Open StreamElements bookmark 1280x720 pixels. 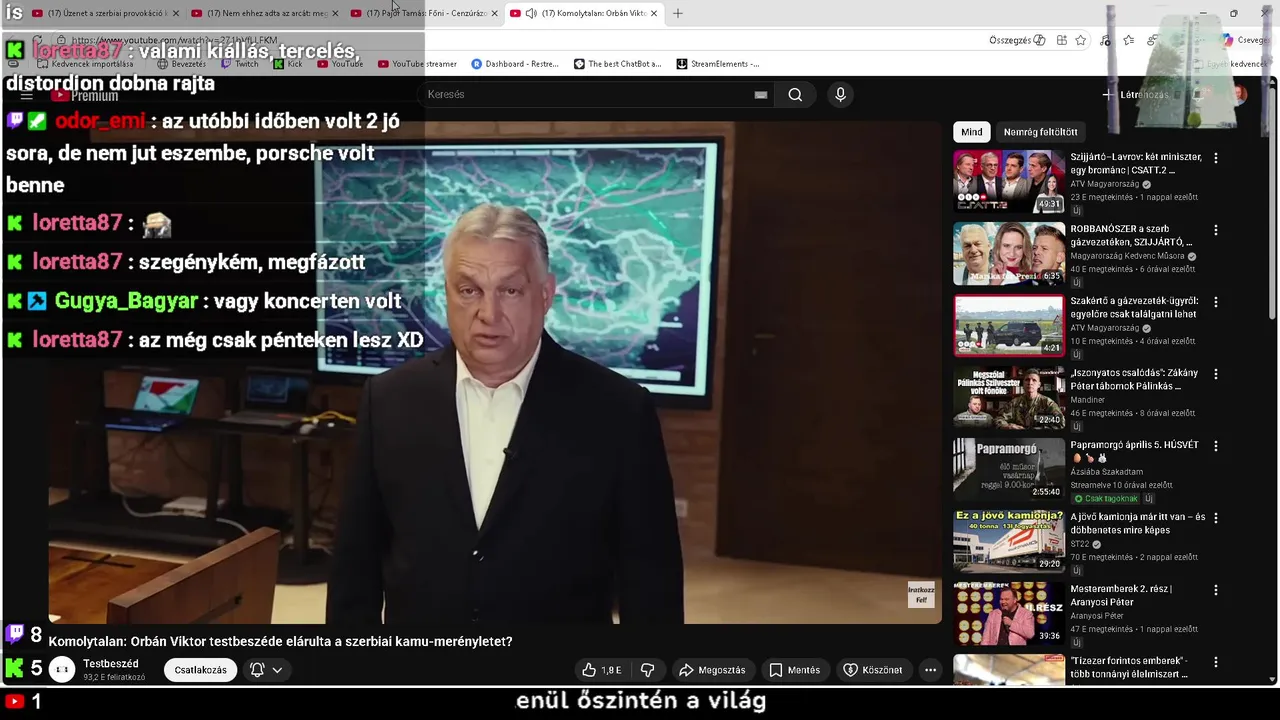pos(717,64)
